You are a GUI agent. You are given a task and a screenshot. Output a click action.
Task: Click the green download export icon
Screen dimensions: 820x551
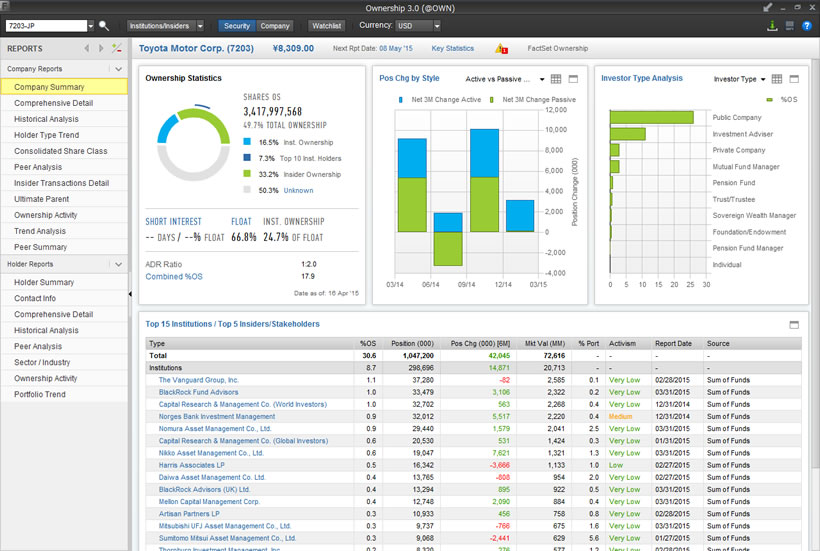[772, 26]
